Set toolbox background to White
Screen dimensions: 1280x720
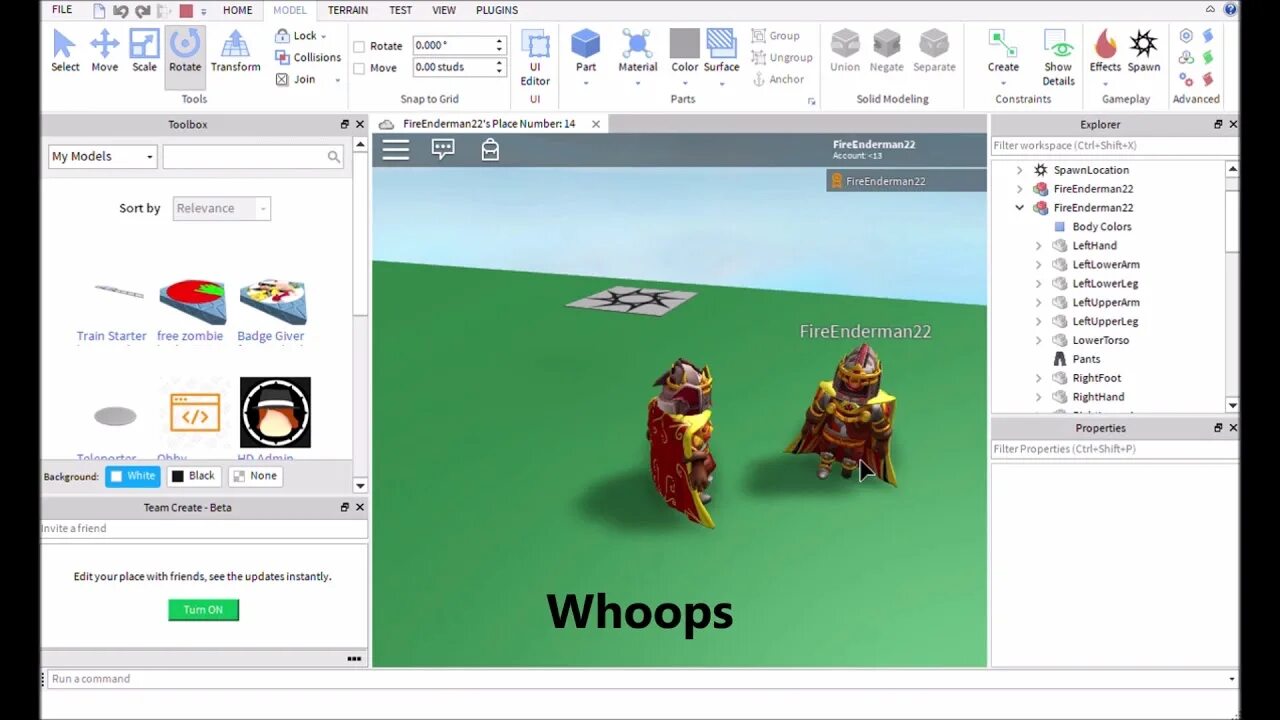click(132, 476)
